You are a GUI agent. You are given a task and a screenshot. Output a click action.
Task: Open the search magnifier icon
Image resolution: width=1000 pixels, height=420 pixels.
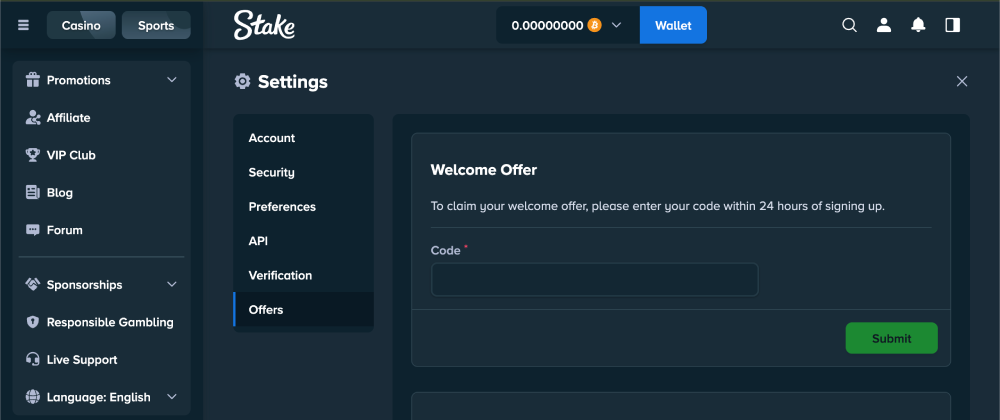(x=849, y=25)
